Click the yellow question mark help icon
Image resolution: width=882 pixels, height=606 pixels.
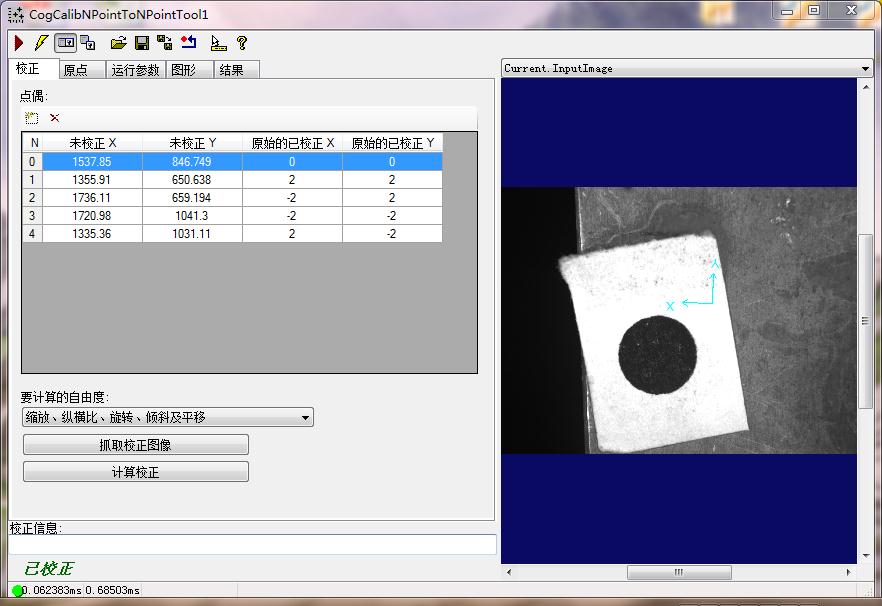click(x=242, y=43)
